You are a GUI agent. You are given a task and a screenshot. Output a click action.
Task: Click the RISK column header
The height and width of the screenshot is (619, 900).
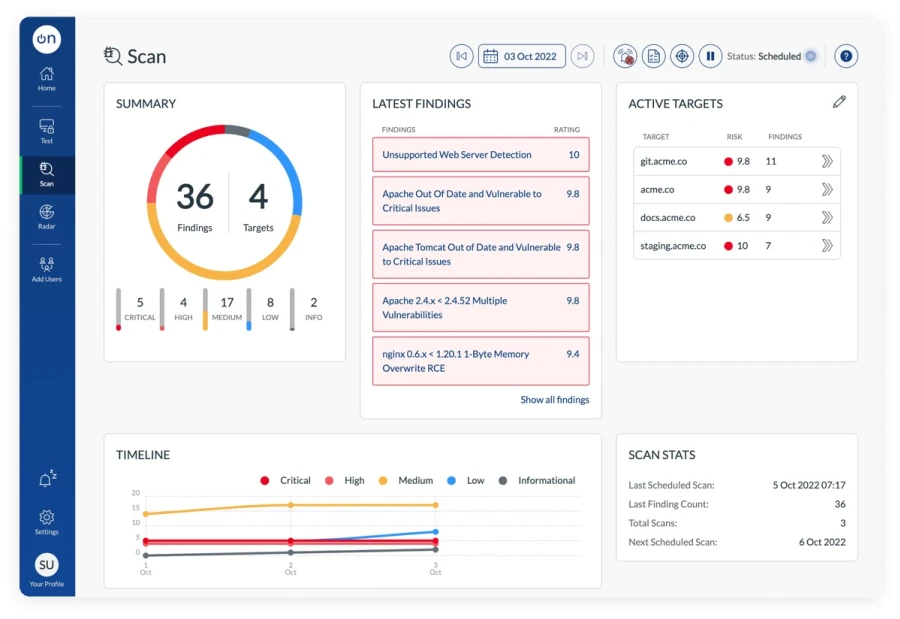(734, 137)
